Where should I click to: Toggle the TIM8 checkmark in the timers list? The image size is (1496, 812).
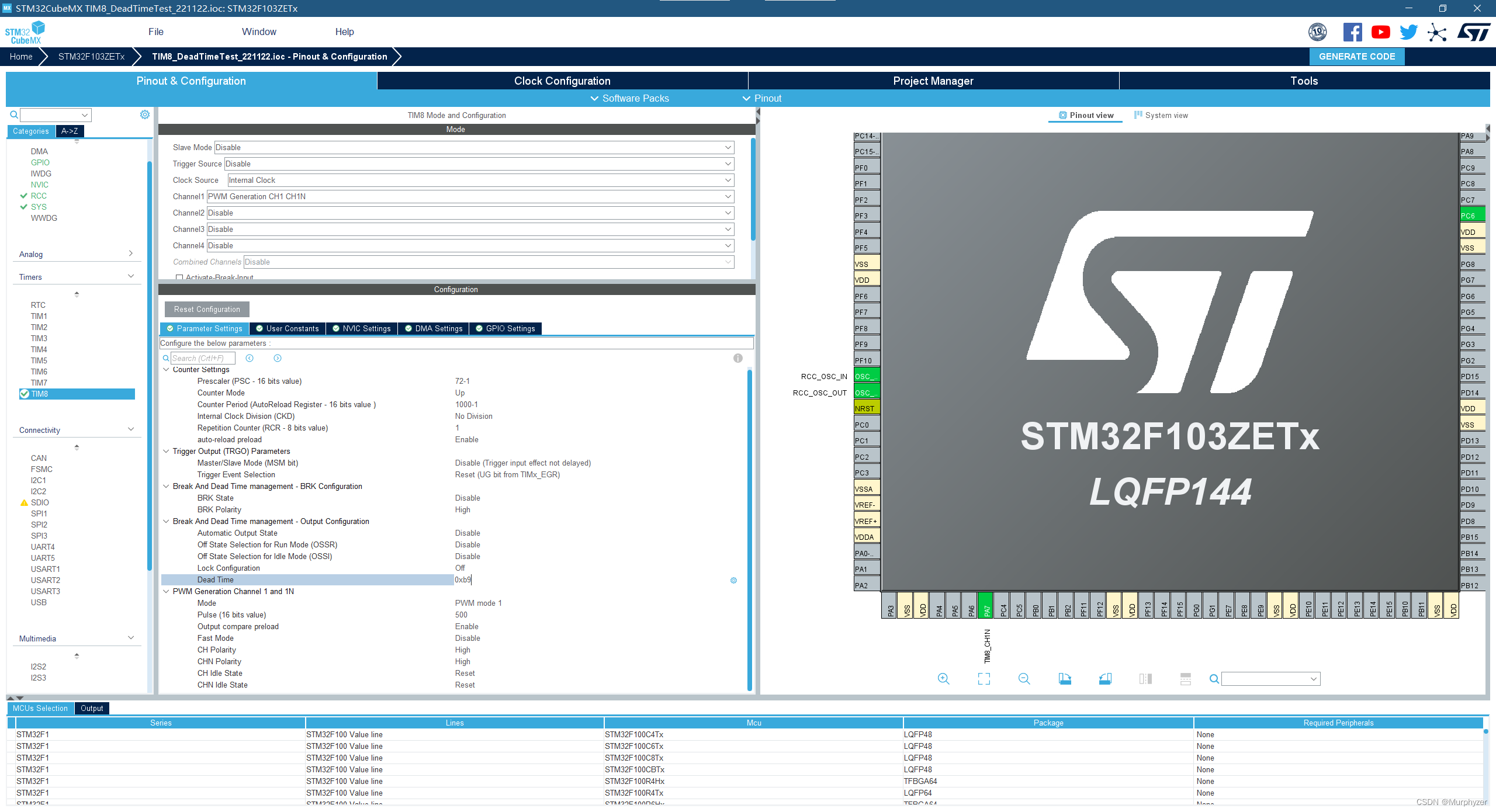(x=25, y=394)
